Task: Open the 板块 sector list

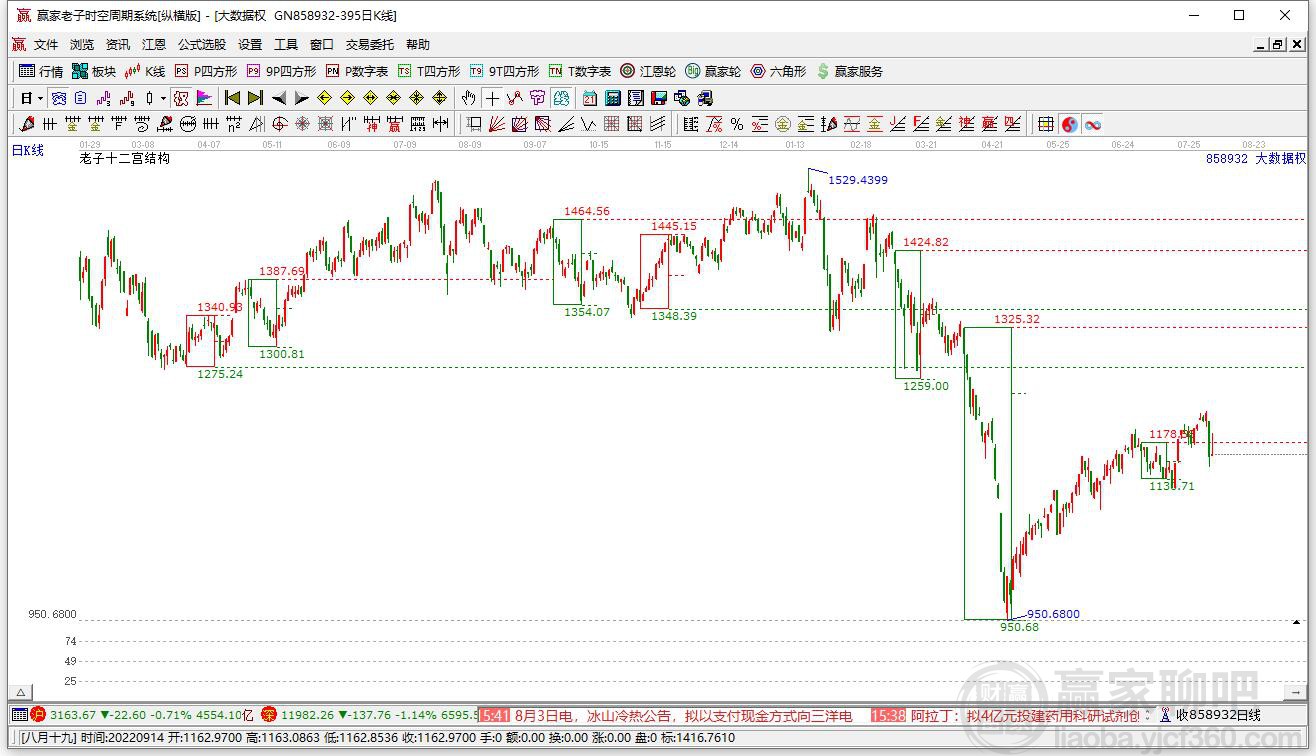Action: coord(94,71)
